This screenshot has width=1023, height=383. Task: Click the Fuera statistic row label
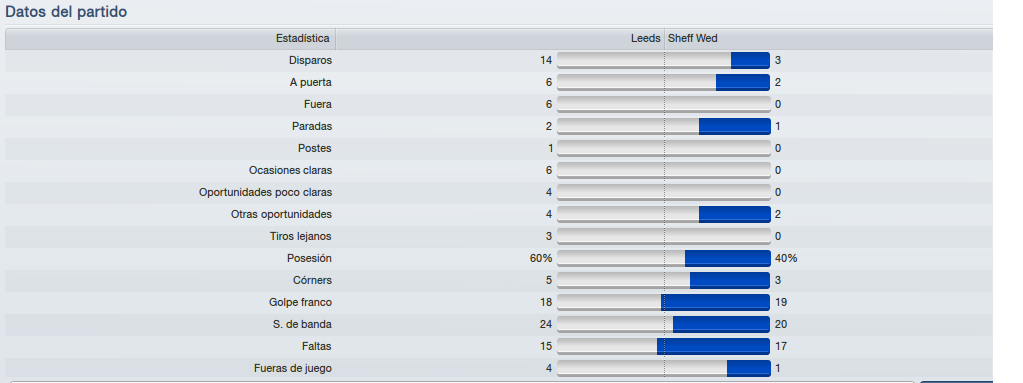pos(318,104)
